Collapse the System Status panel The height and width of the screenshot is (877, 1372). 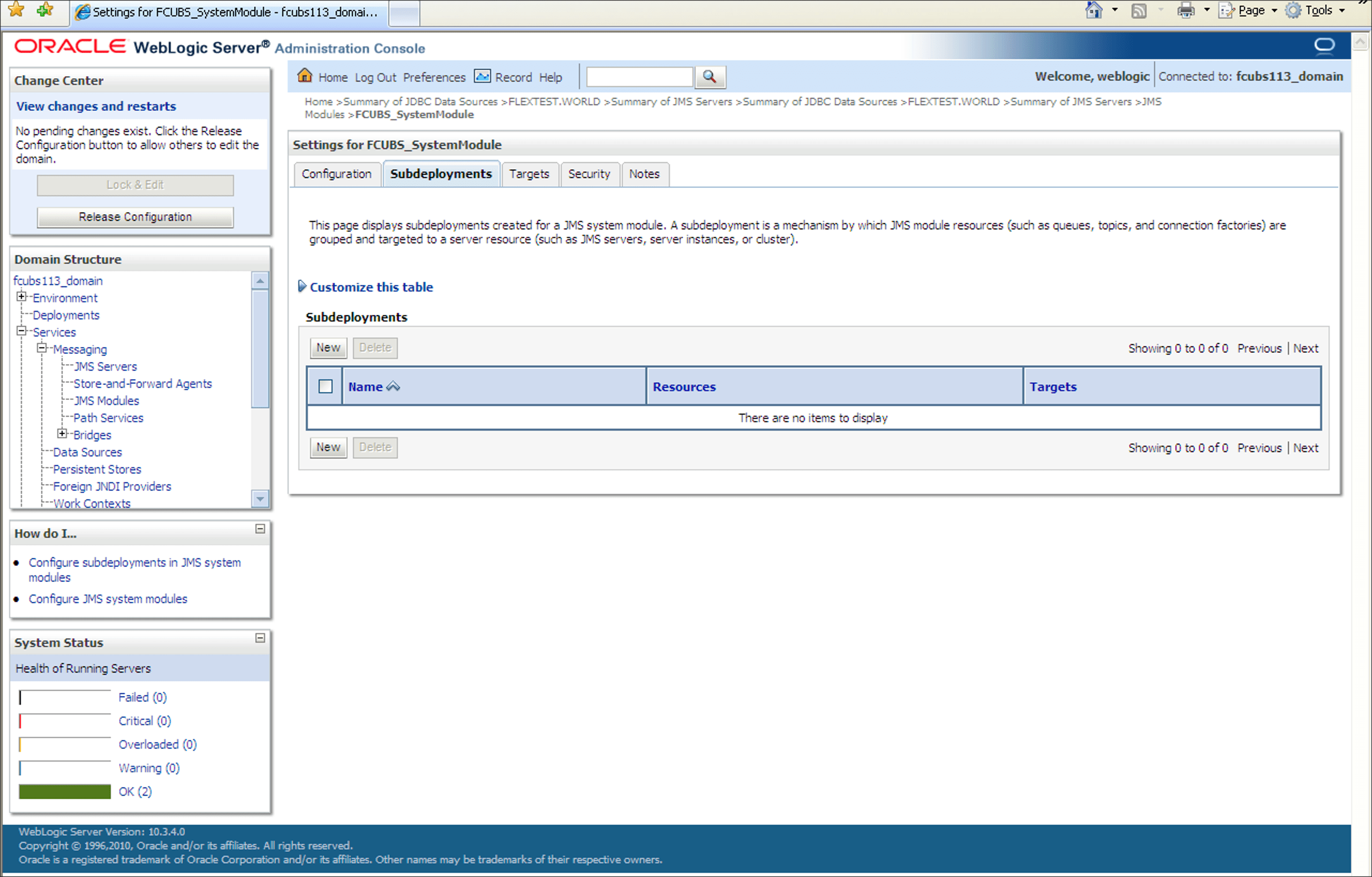tap(260, 638)
